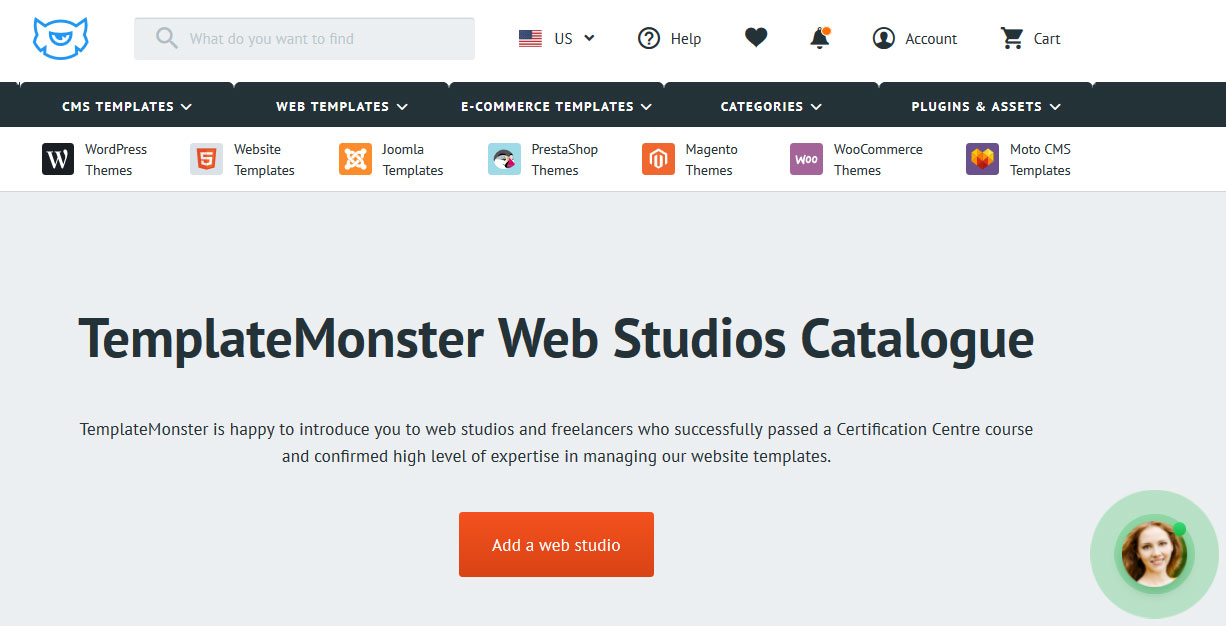Click the PrestaShop logo icon
Image resolution: width=1226 pixels, height=626 pixels.
click(504, 159)
